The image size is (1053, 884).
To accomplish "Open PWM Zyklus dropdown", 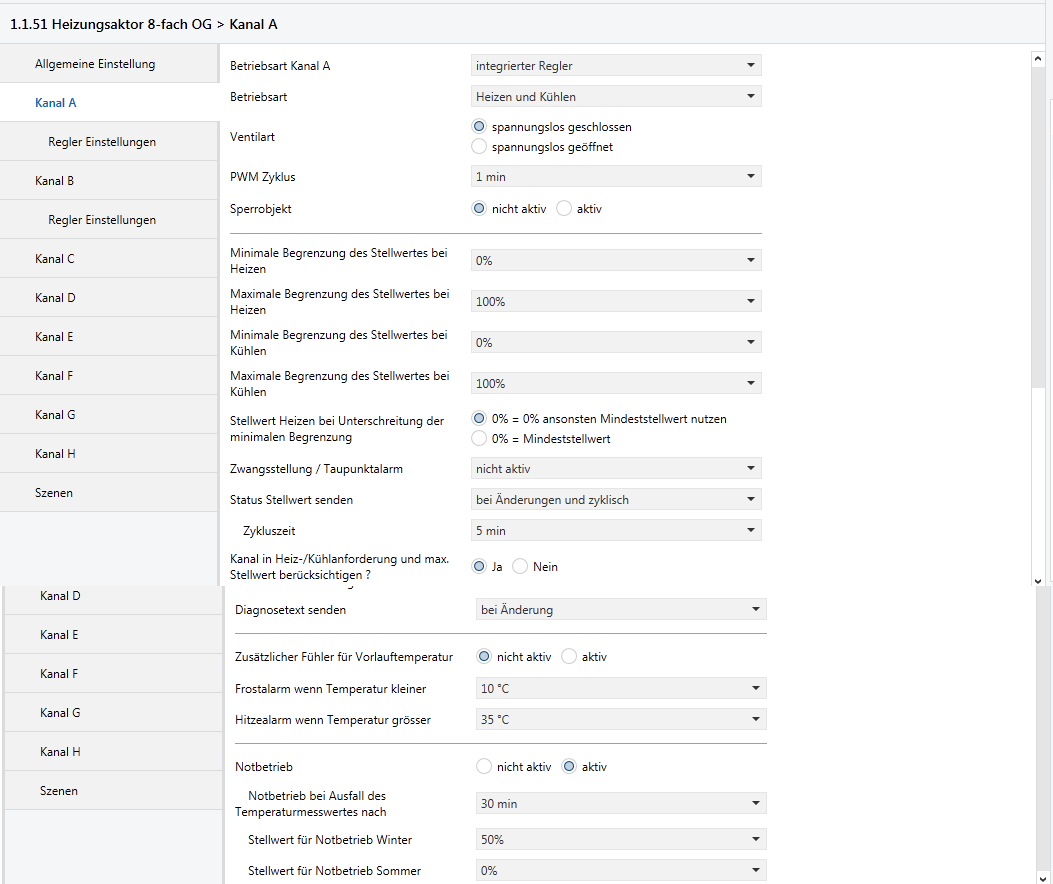I will (x=616, y=177).
